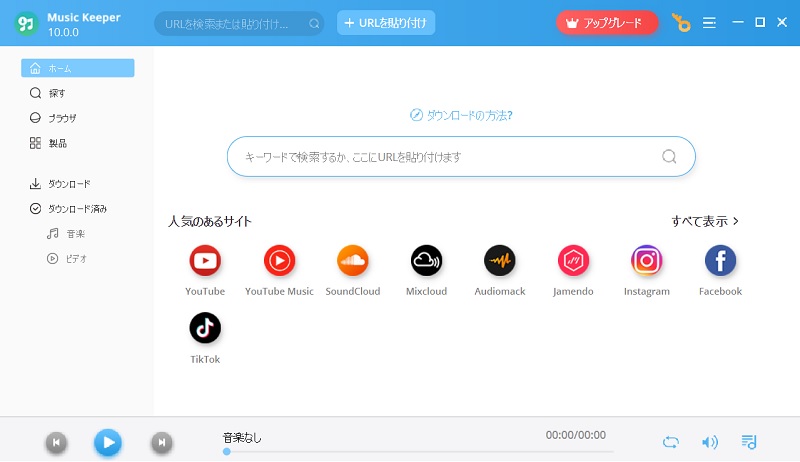Open the Facebook site icon
Viewport: 800px width, 462px height.
click(x=720, y=261)
